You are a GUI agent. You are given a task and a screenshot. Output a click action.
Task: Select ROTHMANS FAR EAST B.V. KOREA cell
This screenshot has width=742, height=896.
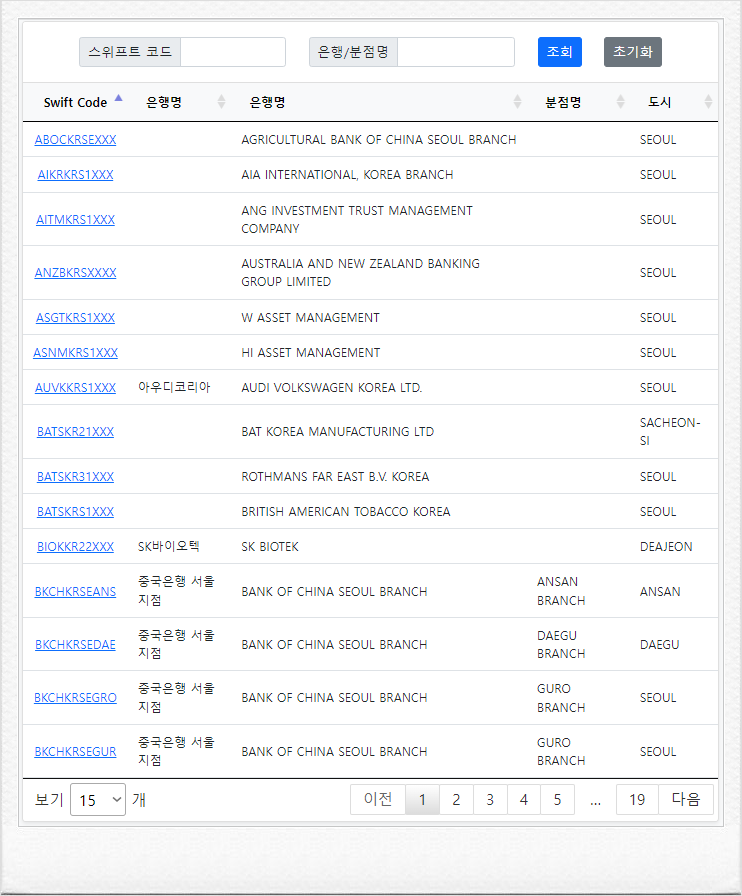(335, 476)
